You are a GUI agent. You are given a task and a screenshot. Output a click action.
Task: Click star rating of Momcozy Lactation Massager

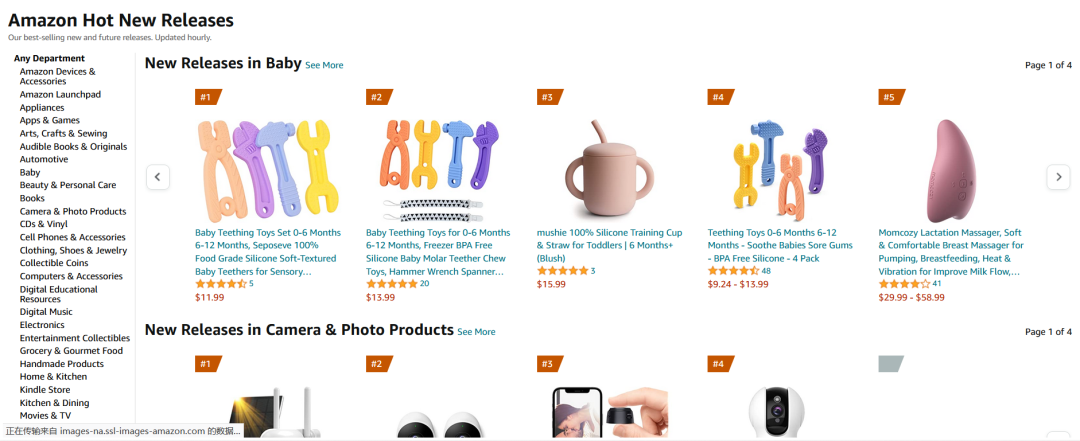(903, 284)
